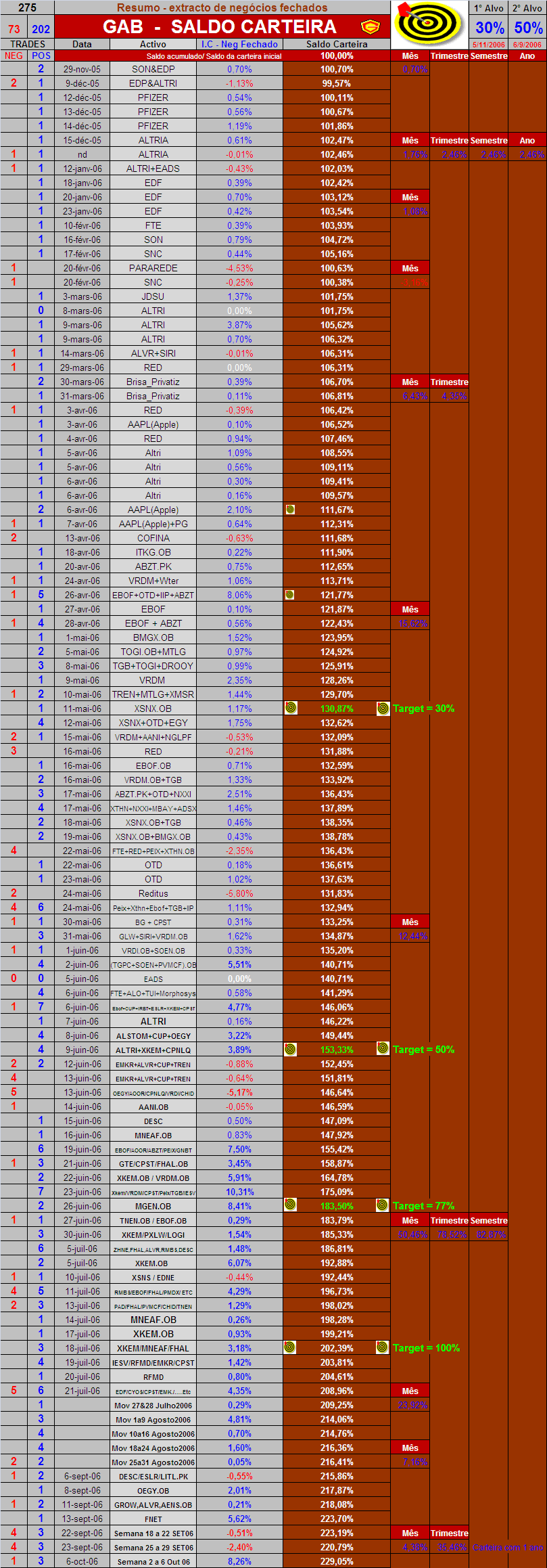The height and width of the screenshot is (1568, 547).
Task: Click the SON&EDP asset cell
Action: [x=153, y=69]
